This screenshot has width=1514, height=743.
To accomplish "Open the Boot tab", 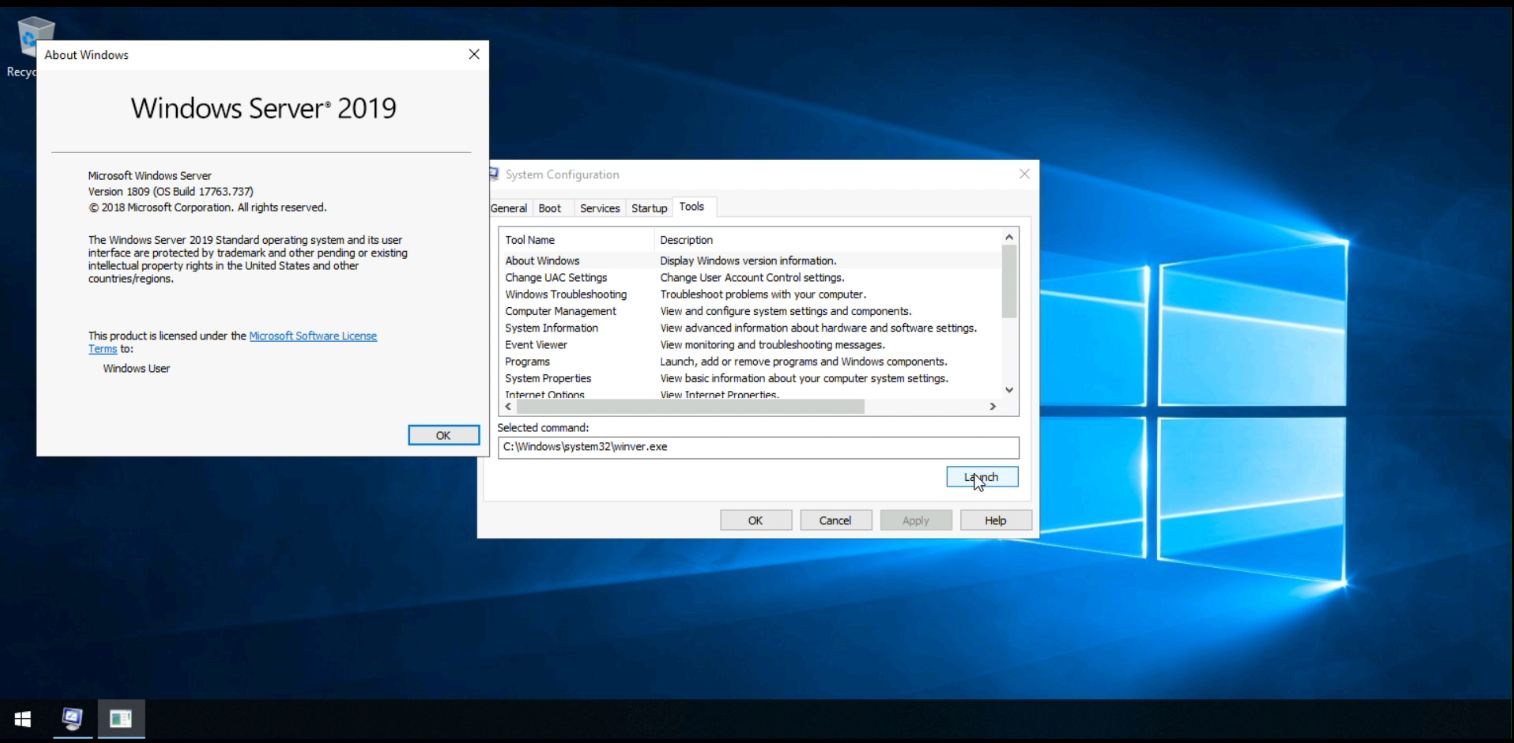I will click(x=550, y=208).
